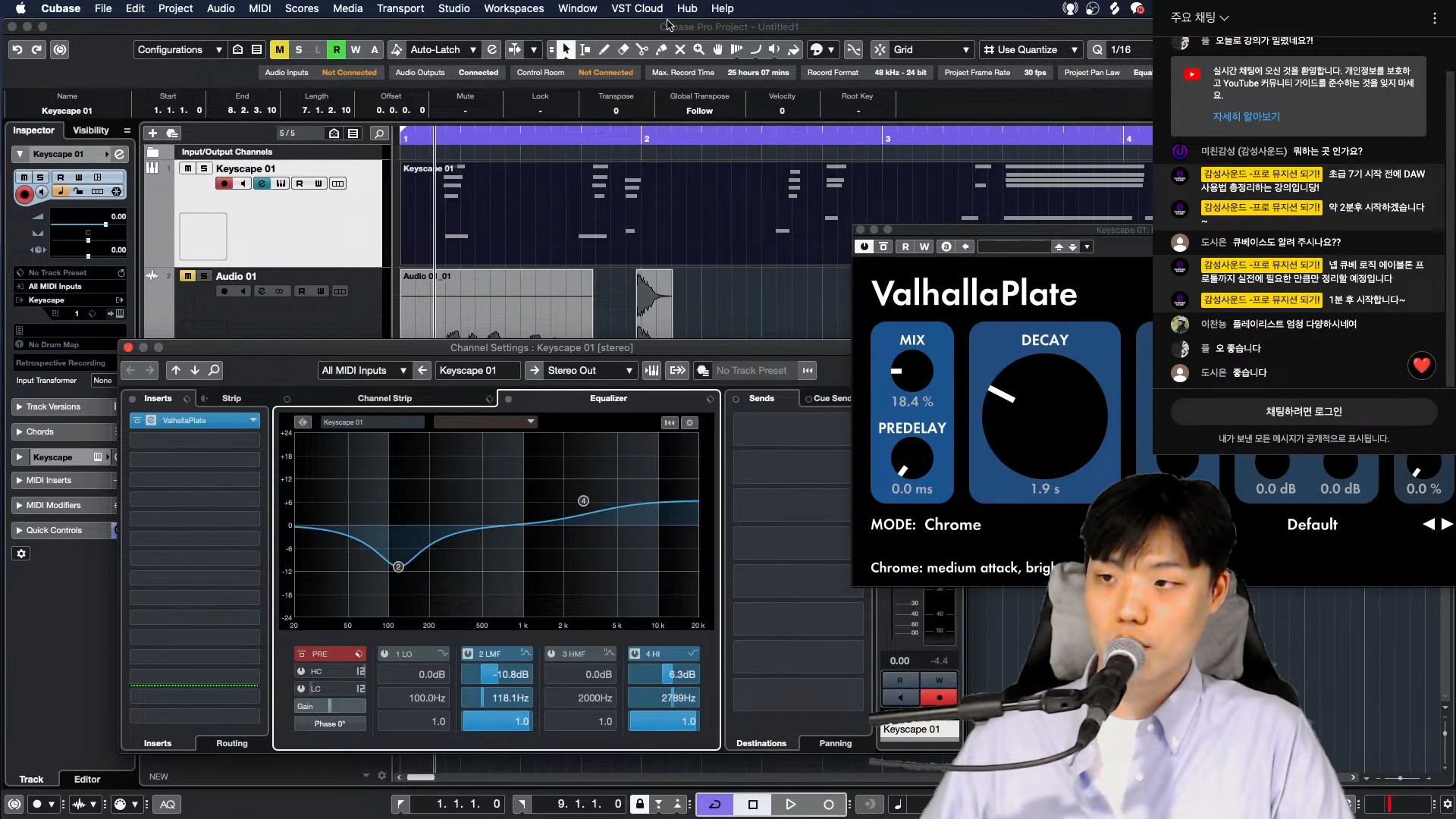Open the Grid snap type dropdown

930,49
